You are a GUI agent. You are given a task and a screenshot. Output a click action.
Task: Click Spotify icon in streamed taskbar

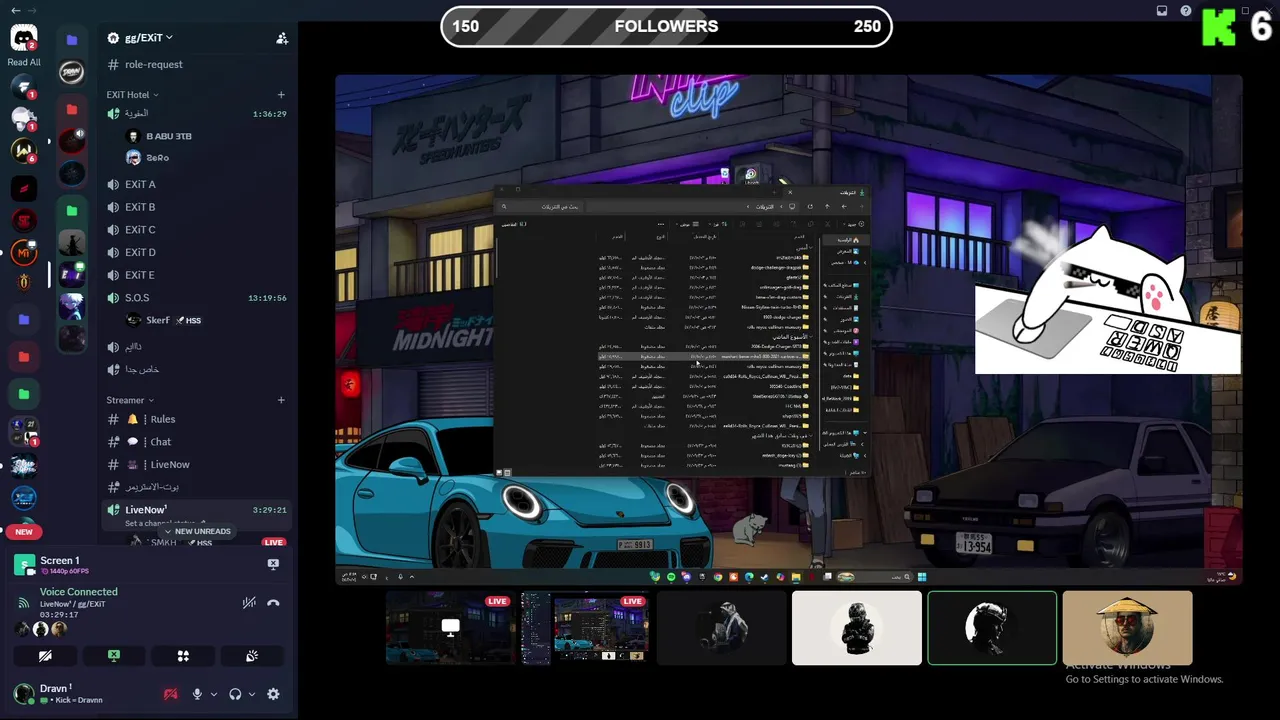(x=671, y=576)
